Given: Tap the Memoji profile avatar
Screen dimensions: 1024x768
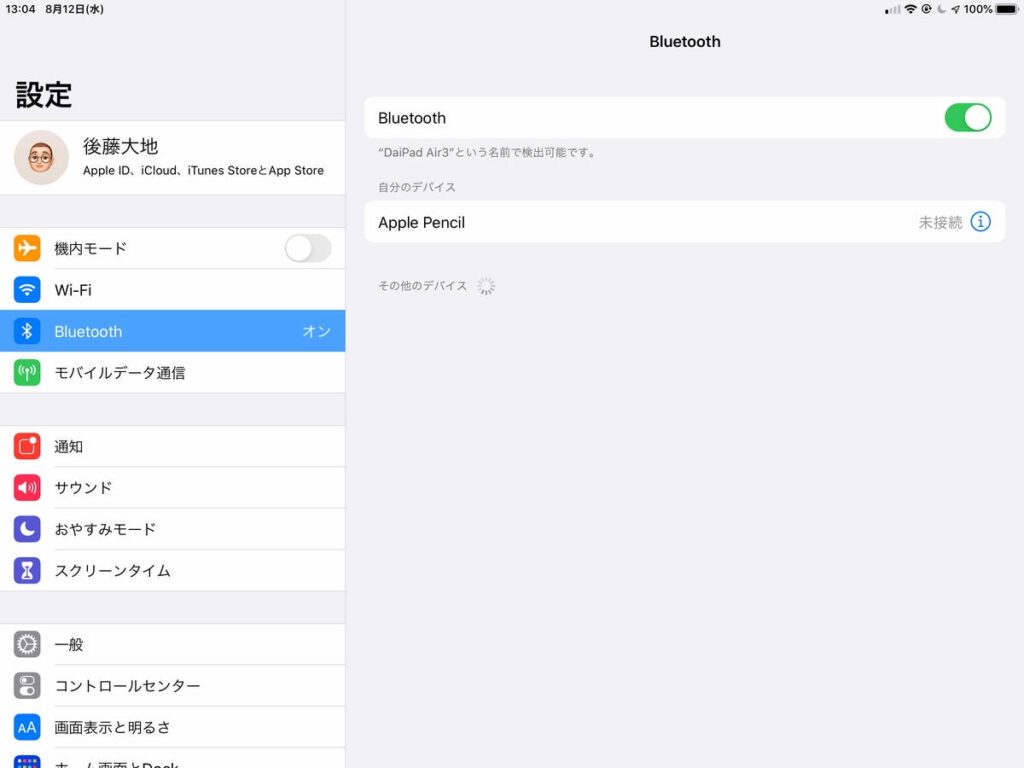Looking at the screenshot, I should (x=41, y=157).
